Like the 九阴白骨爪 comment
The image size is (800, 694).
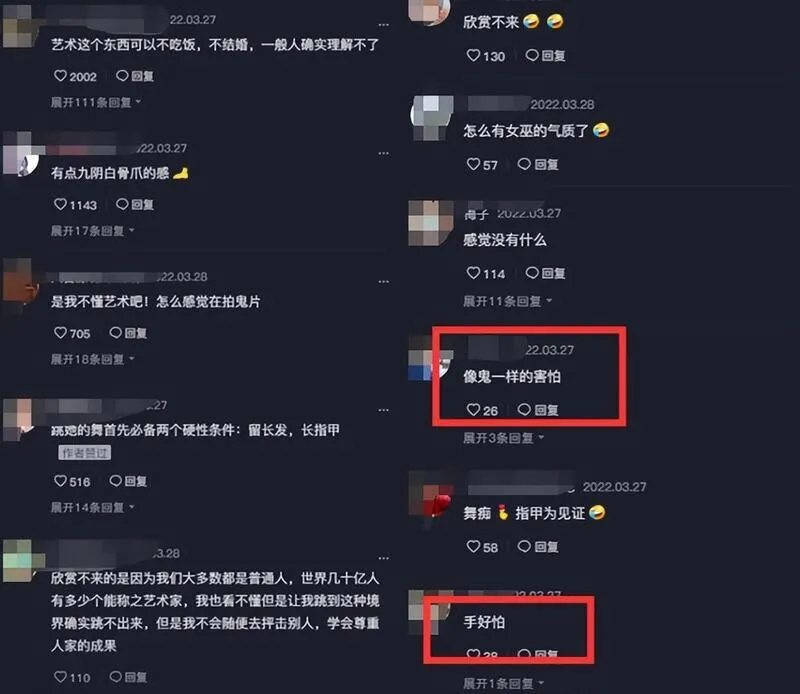tap(60, 205)
